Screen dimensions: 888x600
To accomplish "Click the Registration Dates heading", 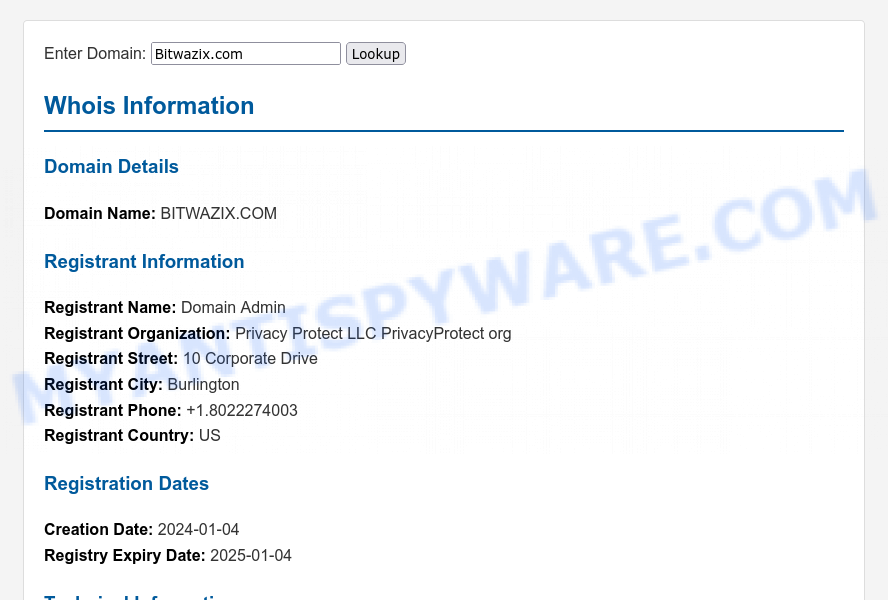I will 127,484.
